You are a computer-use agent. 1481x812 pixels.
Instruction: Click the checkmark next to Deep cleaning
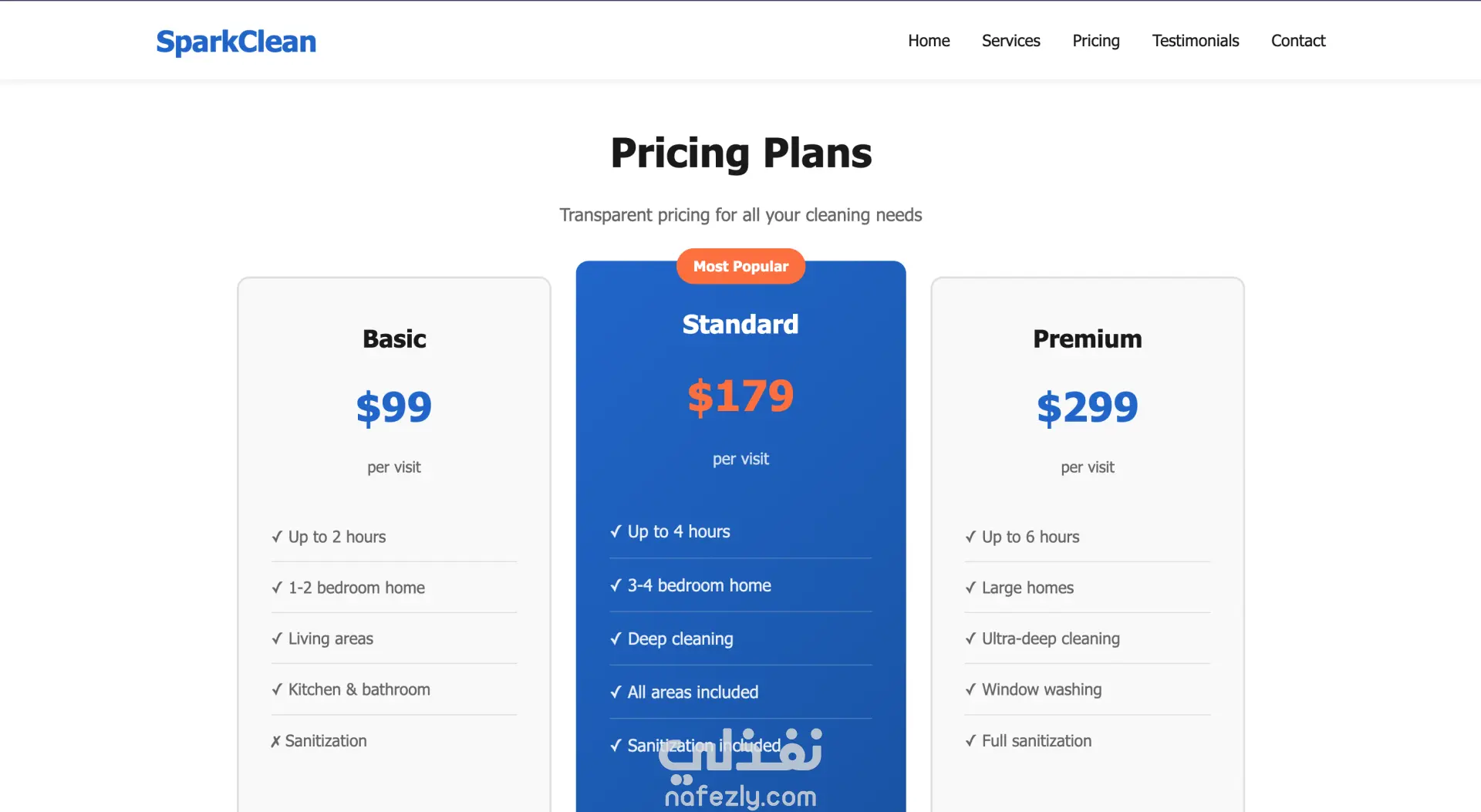pos(616,639)
